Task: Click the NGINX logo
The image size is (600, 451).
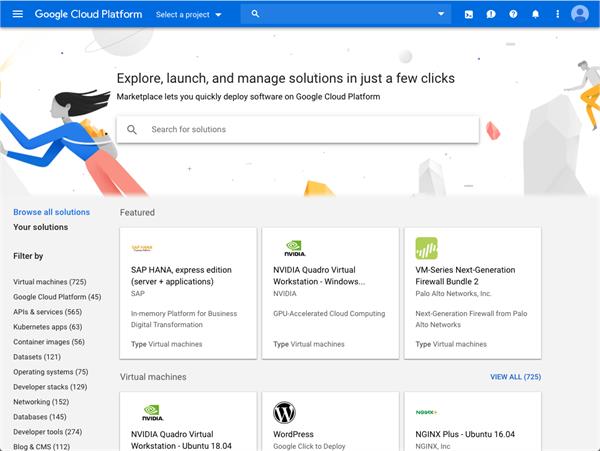Action: (x=426, y=412)
